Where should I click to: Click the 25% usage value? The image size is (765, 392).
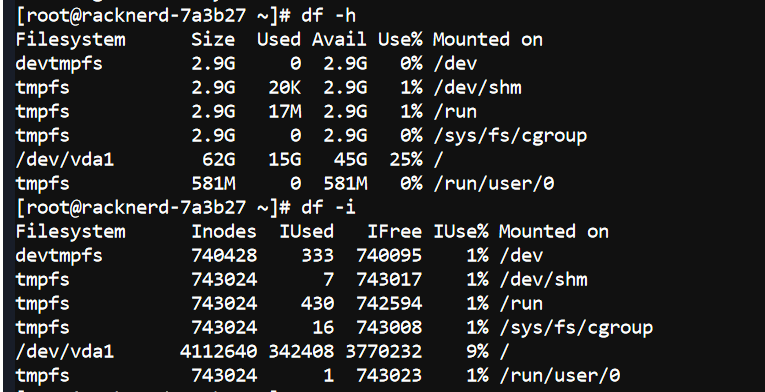406,160
